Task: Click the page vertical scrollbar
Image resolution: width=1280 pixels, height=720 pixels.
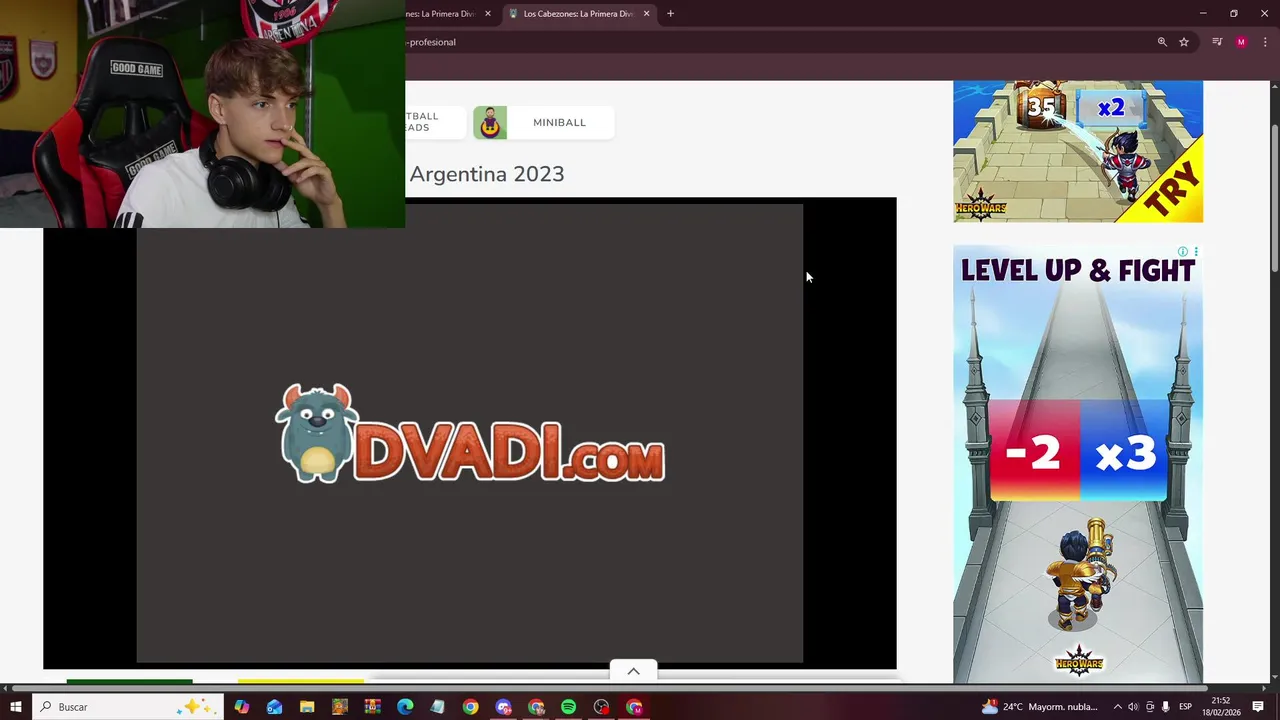Action: [1274, 197]
